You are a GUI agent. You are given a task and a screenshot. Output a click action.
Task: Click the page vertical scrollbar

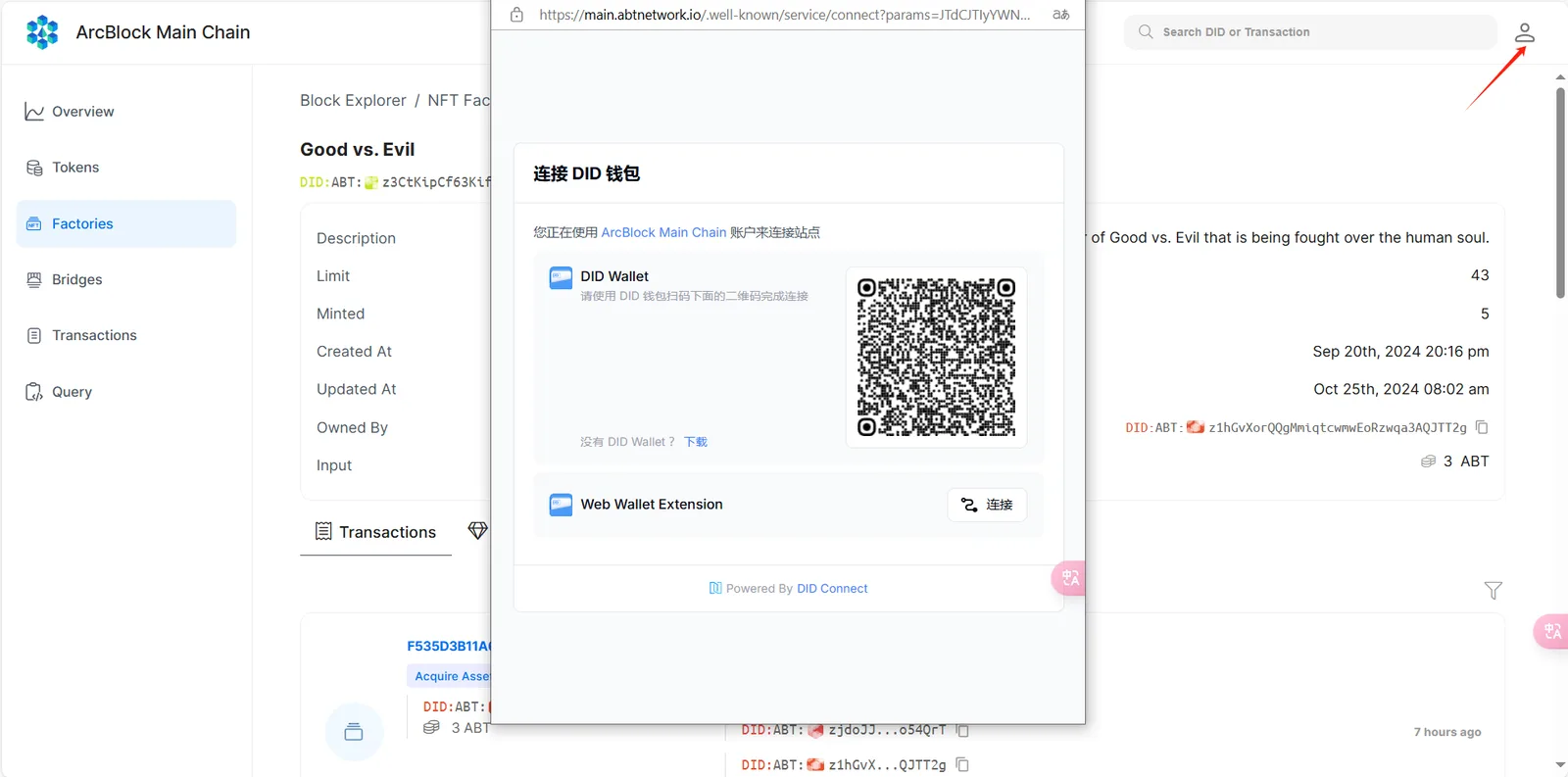pyautogui.click(x=1560, y=193)
